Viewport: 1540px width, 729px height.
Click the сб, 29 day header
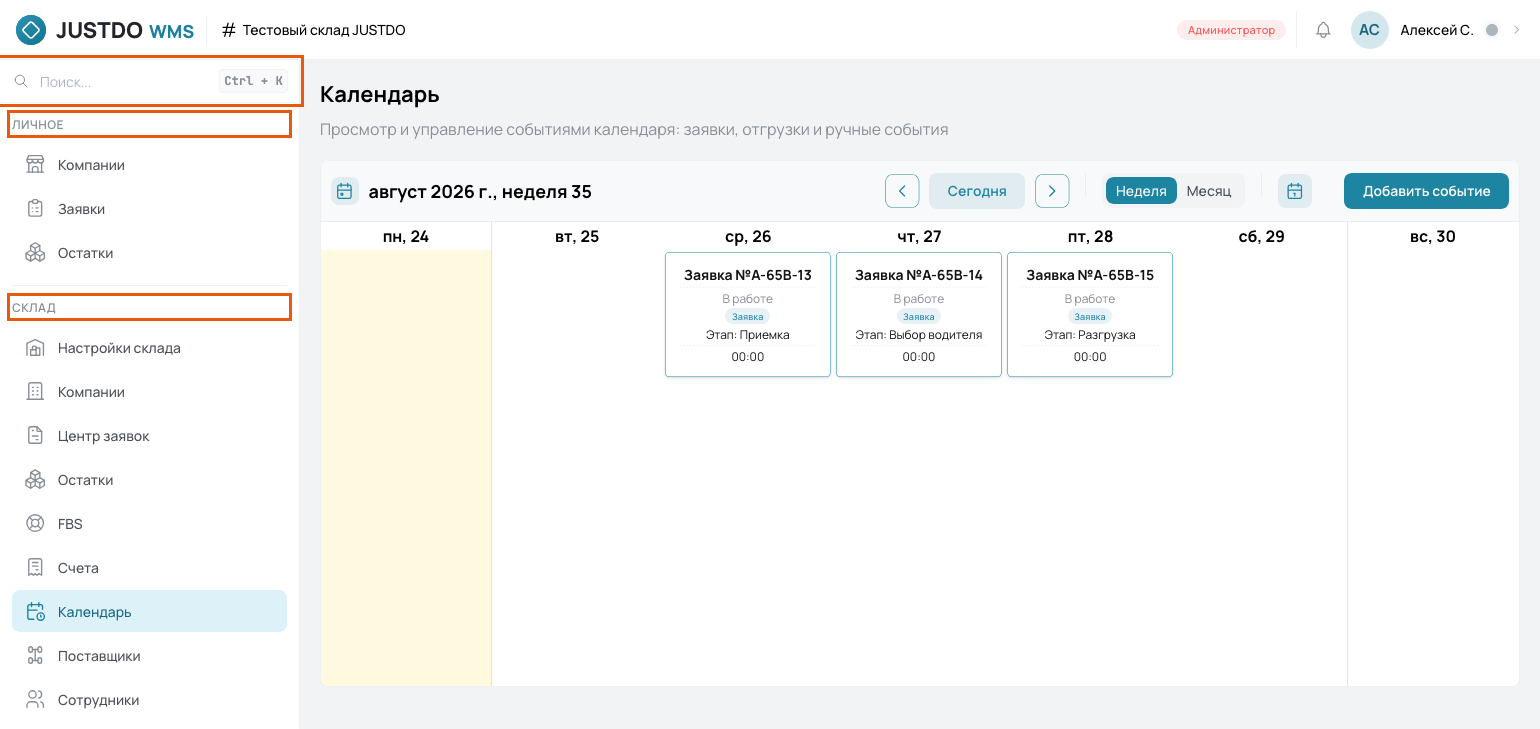[1261, 236]
